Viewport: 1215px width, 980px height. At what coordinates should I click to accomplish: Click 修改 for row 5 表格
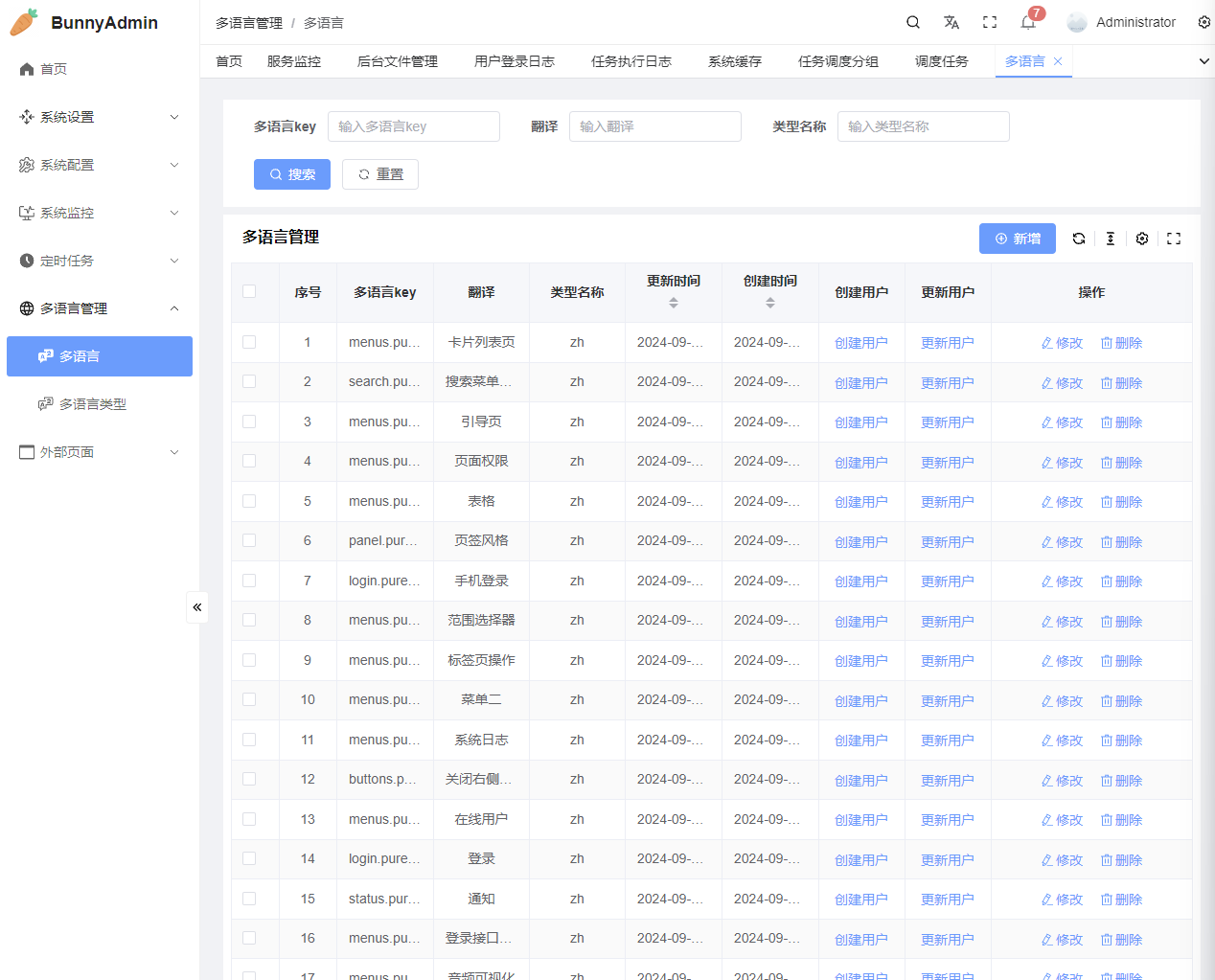(x=1063, y=502)
